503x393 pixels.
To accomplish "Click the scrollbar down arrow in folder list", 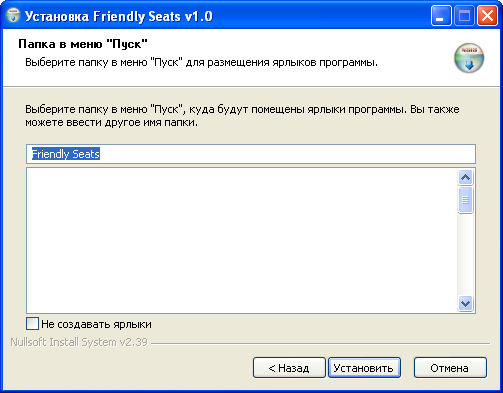I will [x=465, y=303].
